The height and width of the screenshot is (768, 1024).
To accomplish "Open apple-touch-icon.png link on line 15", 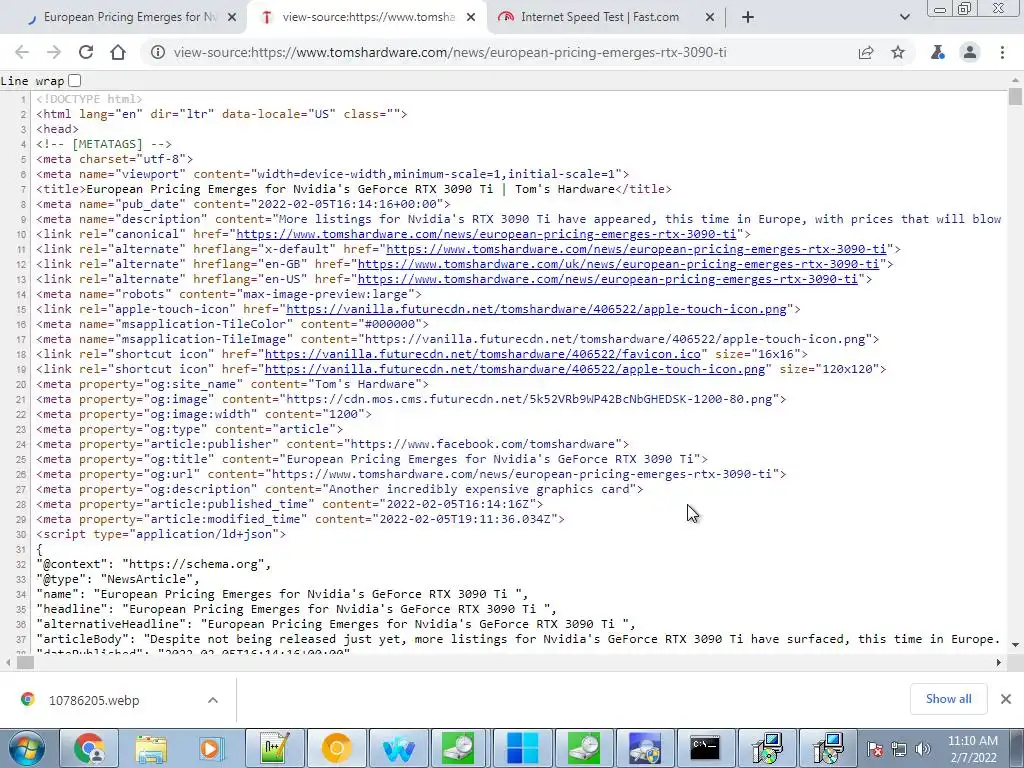I will (536, 309).
